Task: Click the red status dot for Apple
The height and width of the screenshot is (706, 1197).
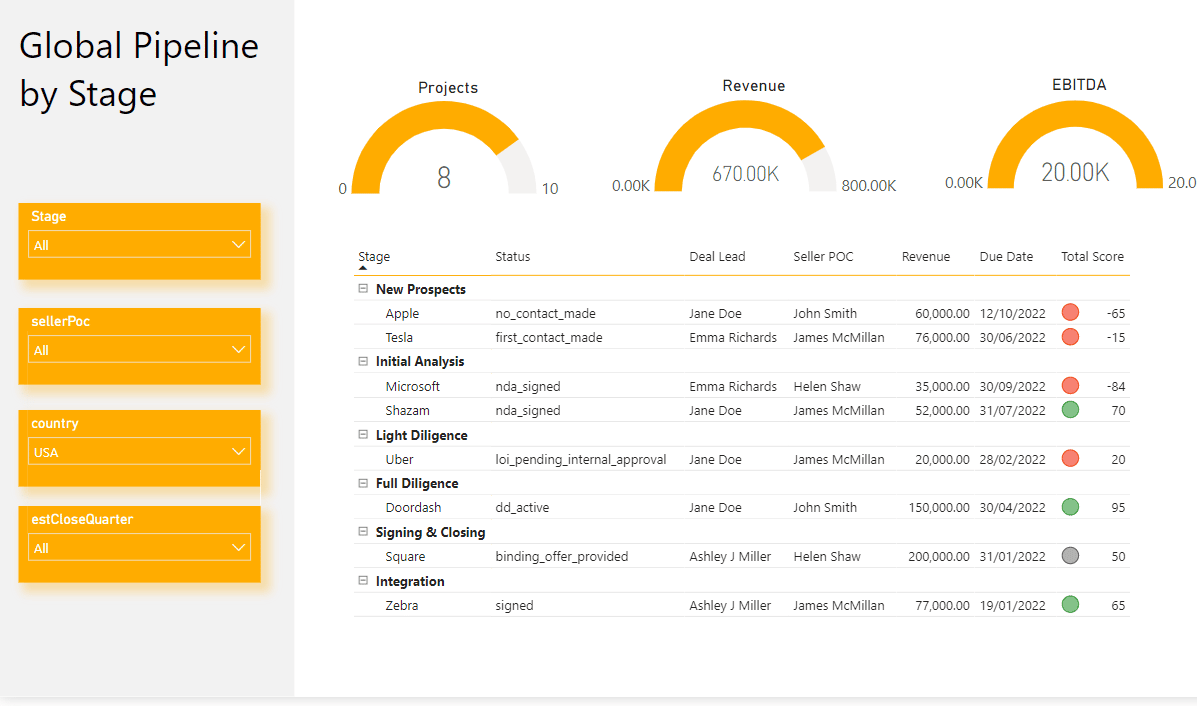Action: [1070, 313]
